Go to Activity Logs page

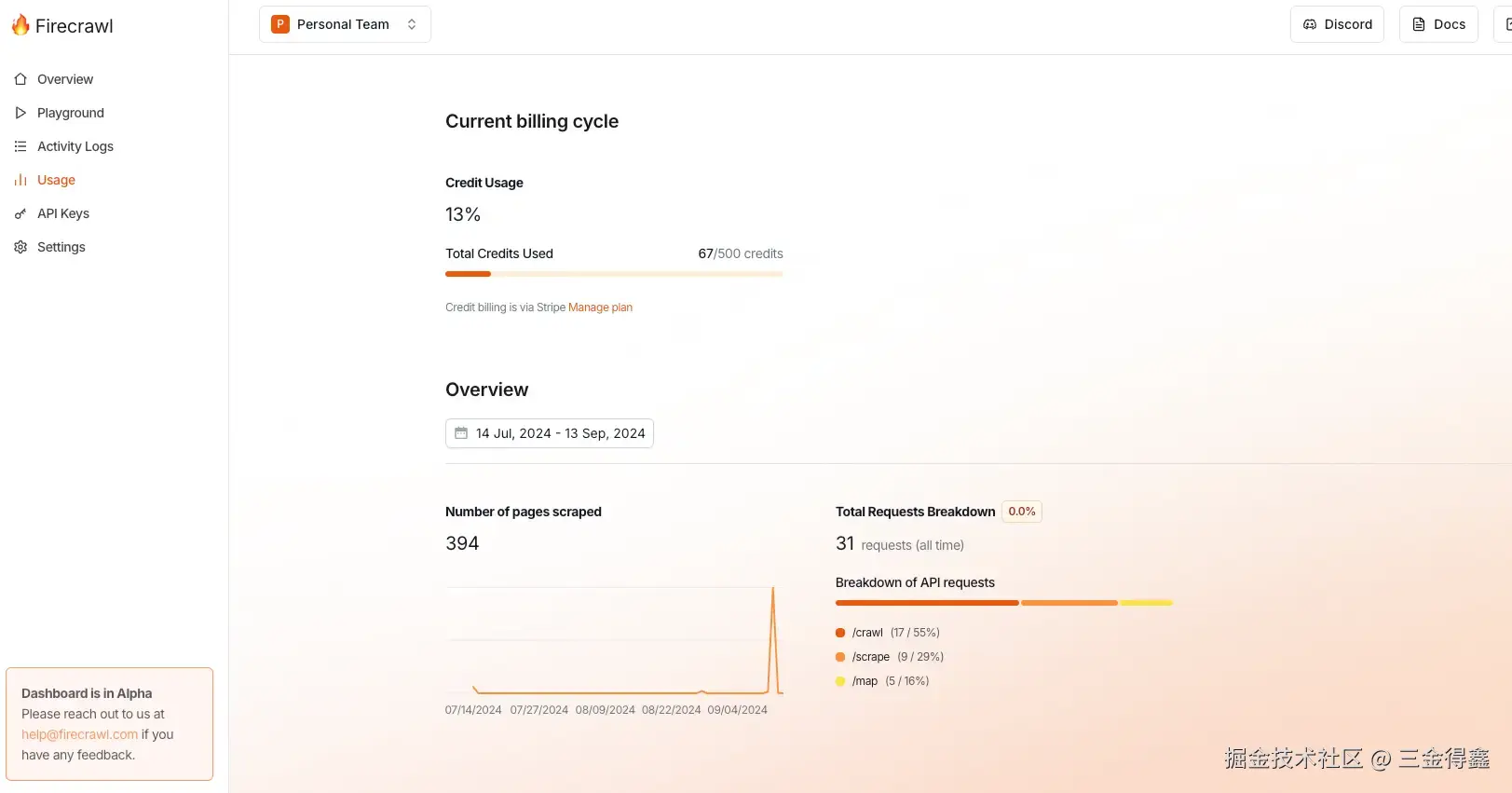point(75,146)
